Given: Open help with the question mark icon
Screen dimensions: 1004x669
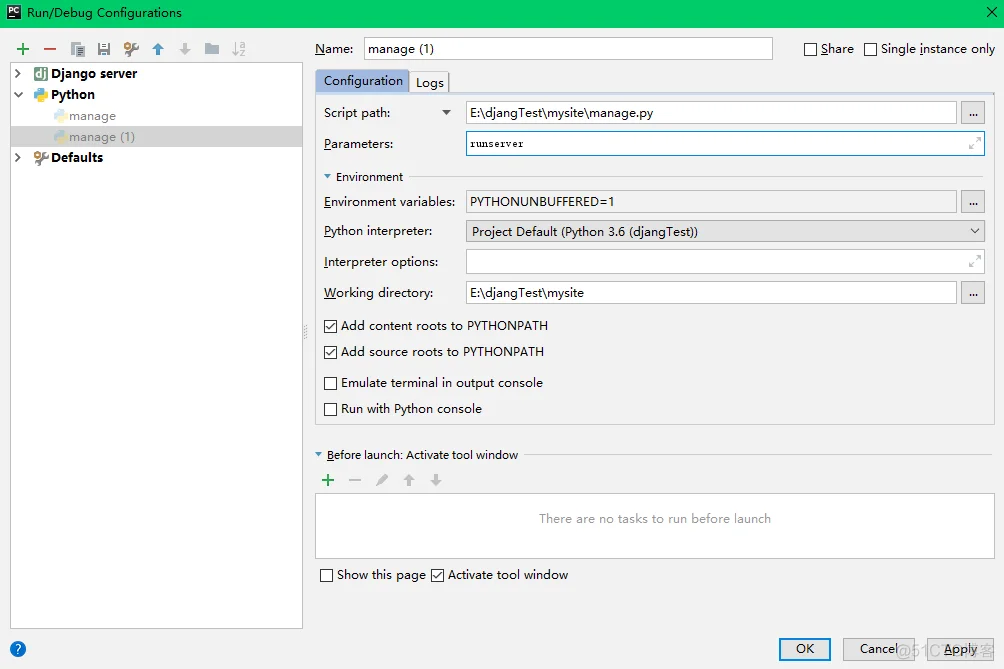Looking at the screenshot, I should [18, 650].
